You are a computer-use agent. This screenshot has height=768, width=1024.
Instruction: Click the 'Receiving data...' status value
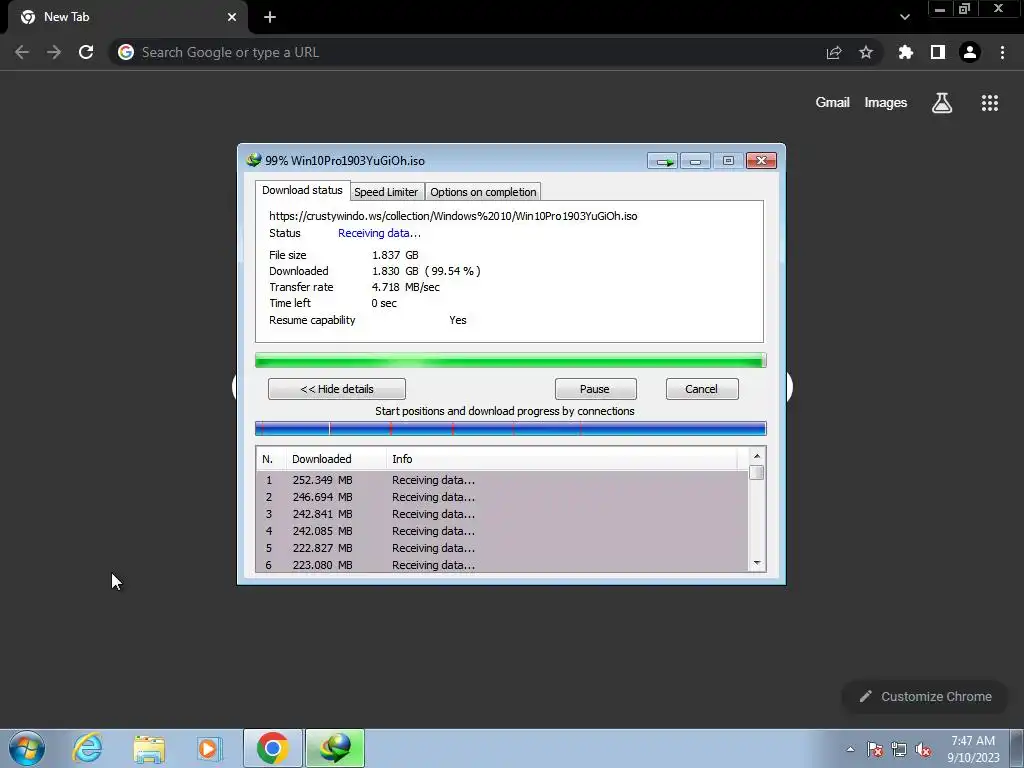pyautogui.click(x=379, y=233)
